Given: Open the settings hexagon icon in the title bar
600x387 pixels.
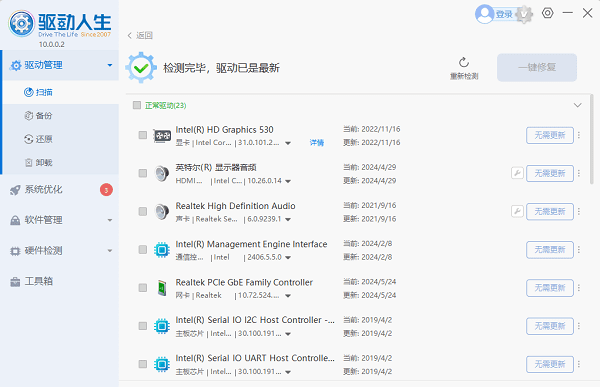Looking at the screenshot, I should coord(548,13).
